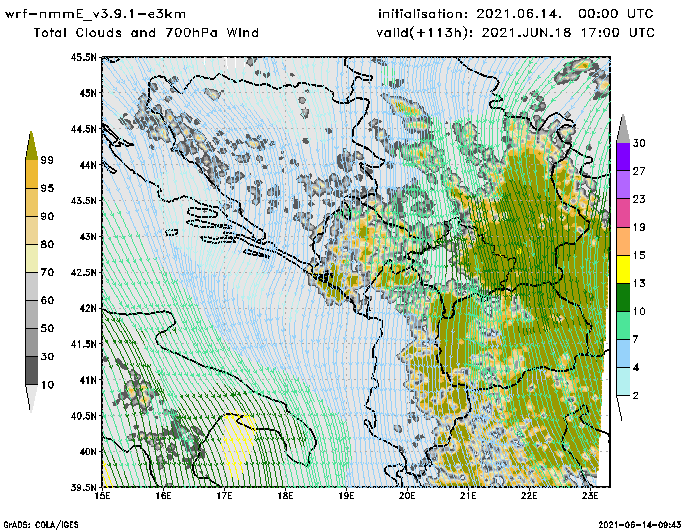Click the '22E' longitude label
The width and height of the screenshot is (700, 530).
tap(529, 496)
